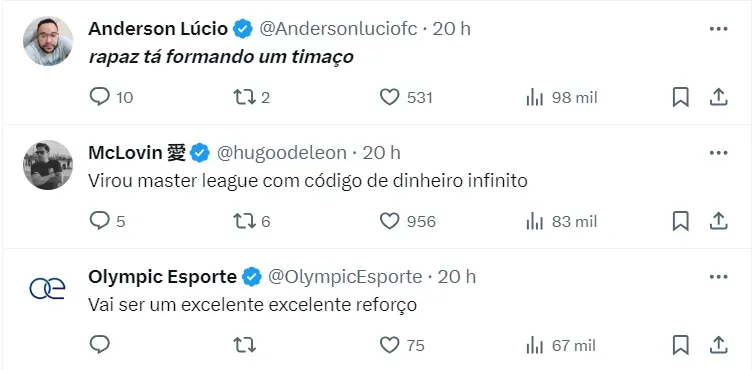Viewport: 754px width, 370px height.
Task: View analytics showing 67 mil views
Action: point(561,345)
